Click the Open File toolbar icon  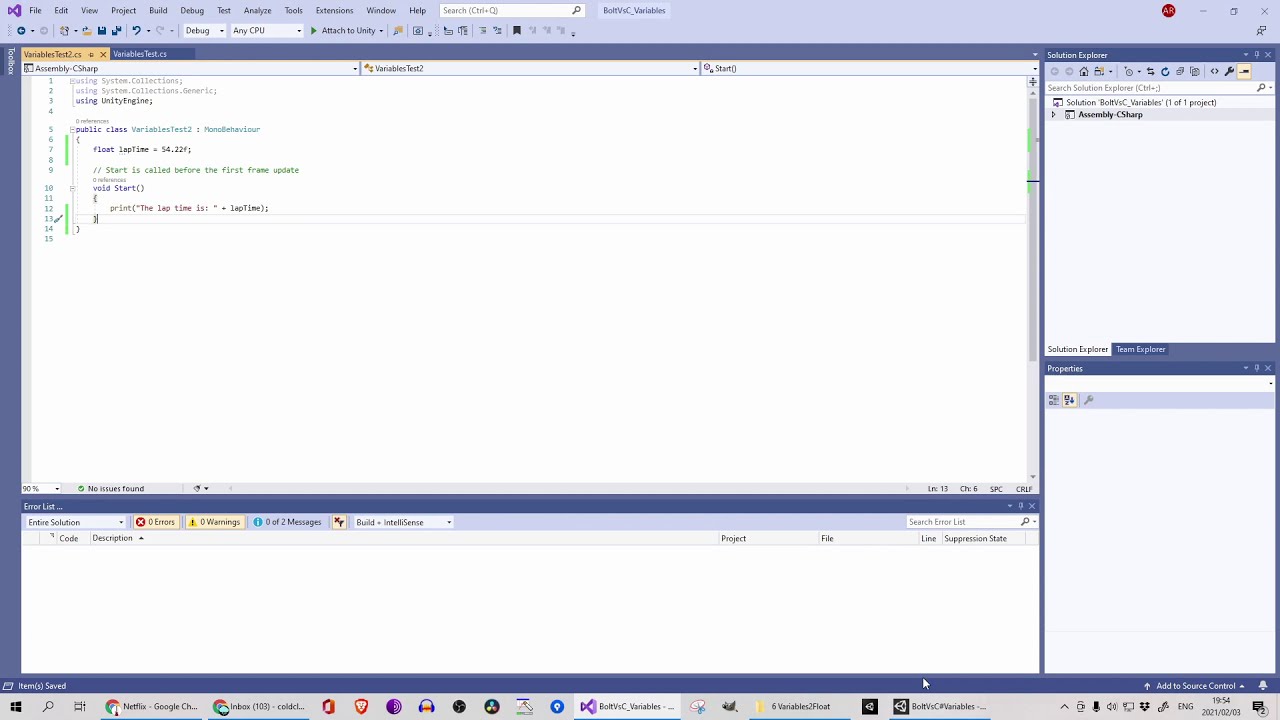(x=86, y=30)
